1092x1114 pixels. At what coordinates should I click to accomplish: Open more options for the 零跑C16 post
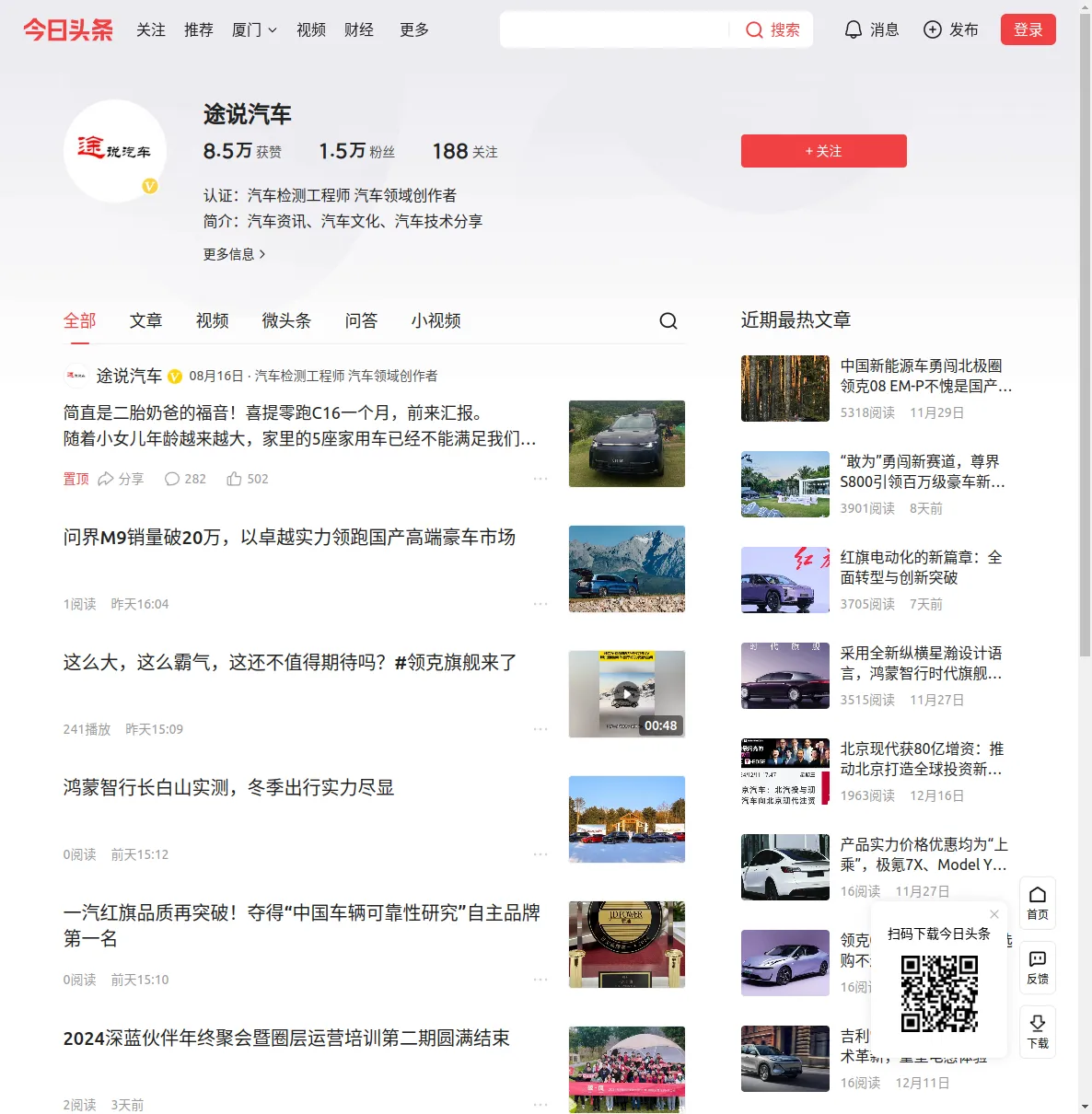[x=540, y=479]
